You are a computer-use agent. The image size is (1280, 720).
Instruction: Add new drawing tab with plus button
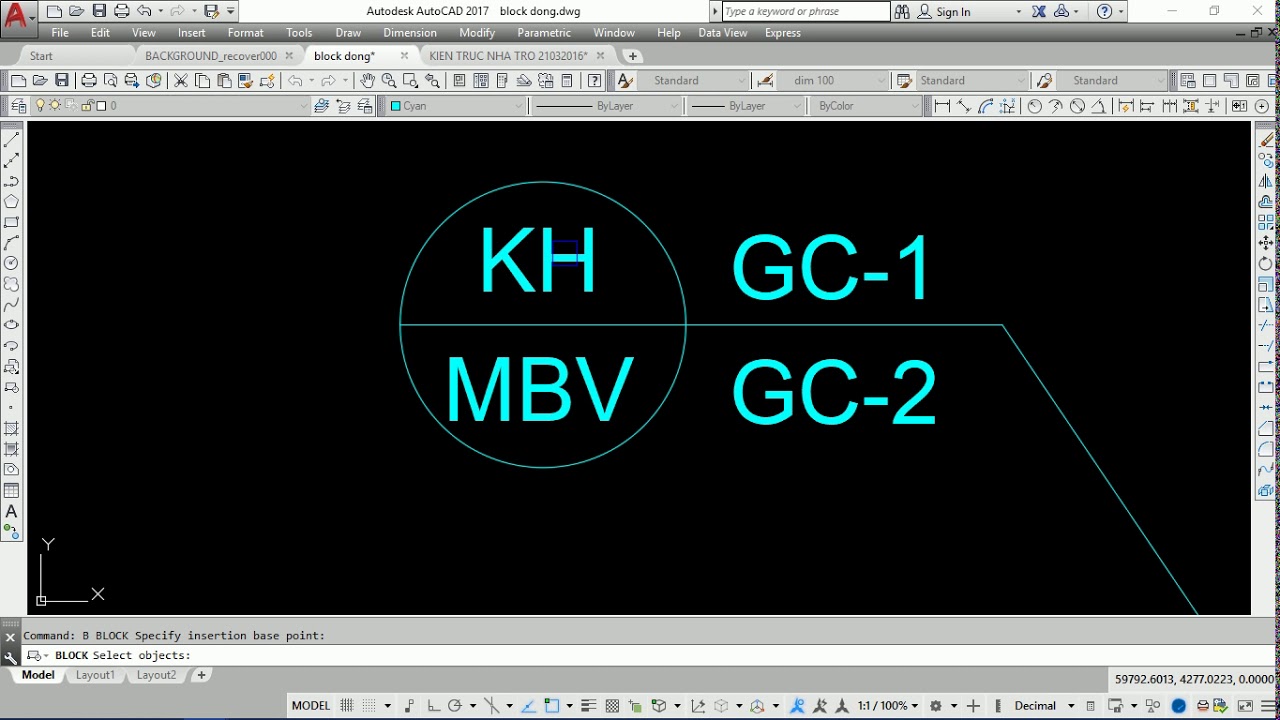632,56
